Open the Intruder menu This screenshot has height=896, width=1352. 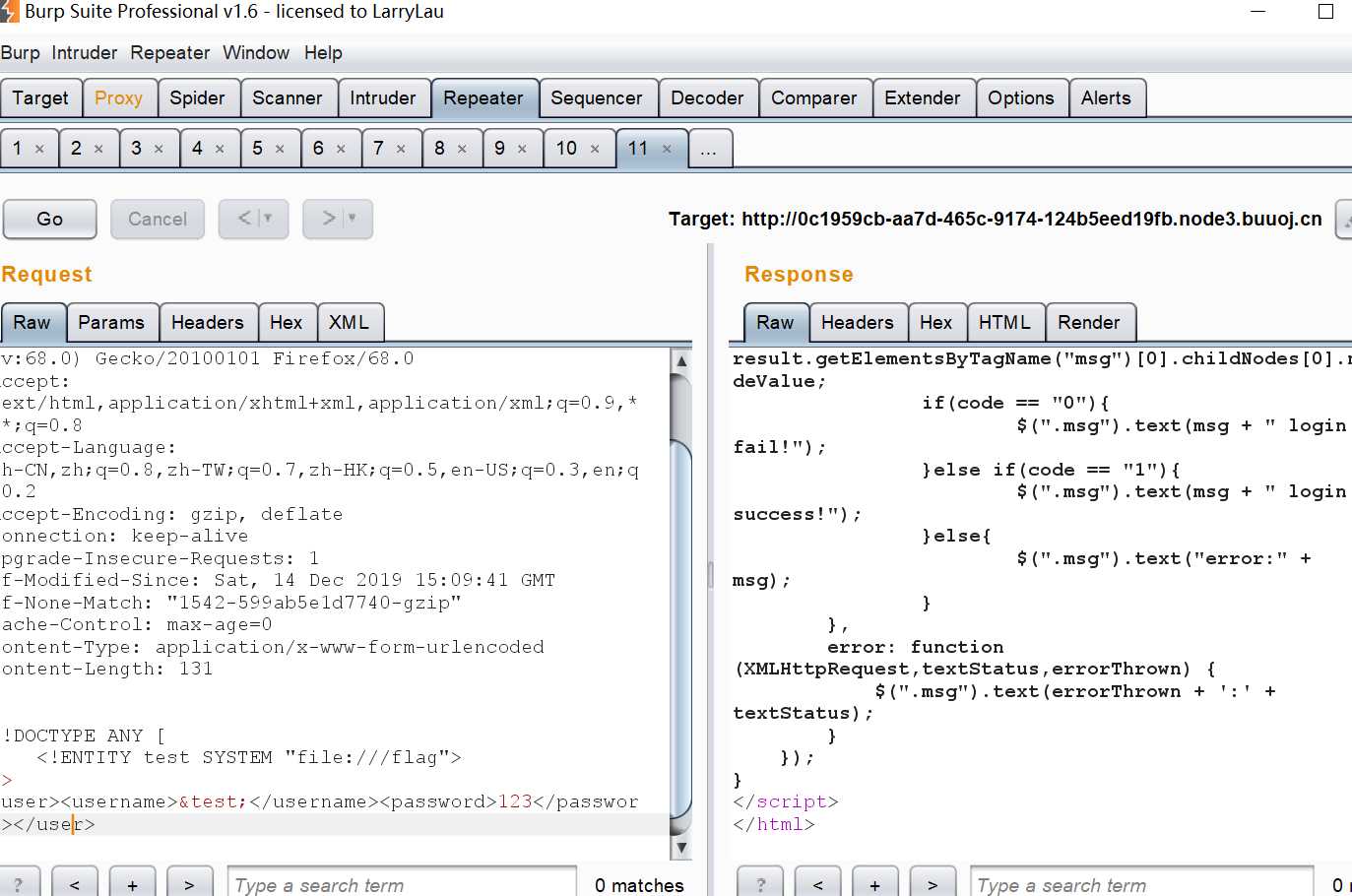pos(85,53)
